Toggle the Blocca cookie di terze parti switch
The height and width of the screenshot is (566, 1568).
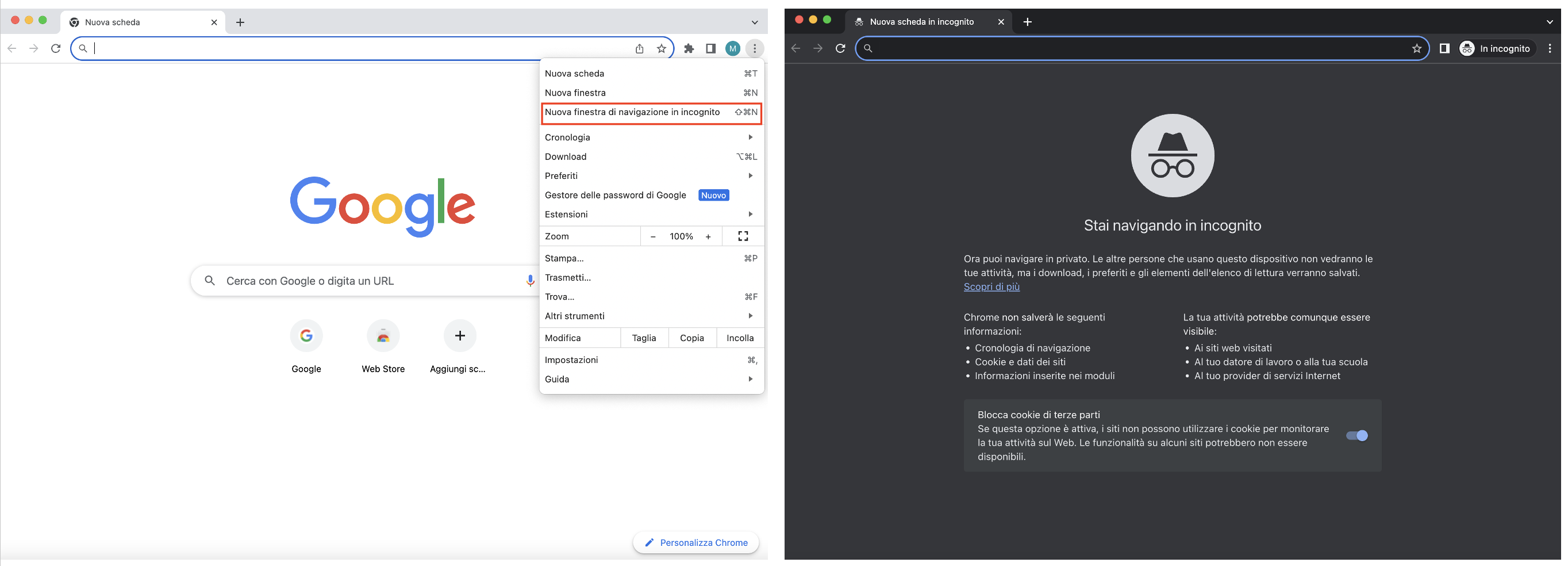(x=1357, y=435)
